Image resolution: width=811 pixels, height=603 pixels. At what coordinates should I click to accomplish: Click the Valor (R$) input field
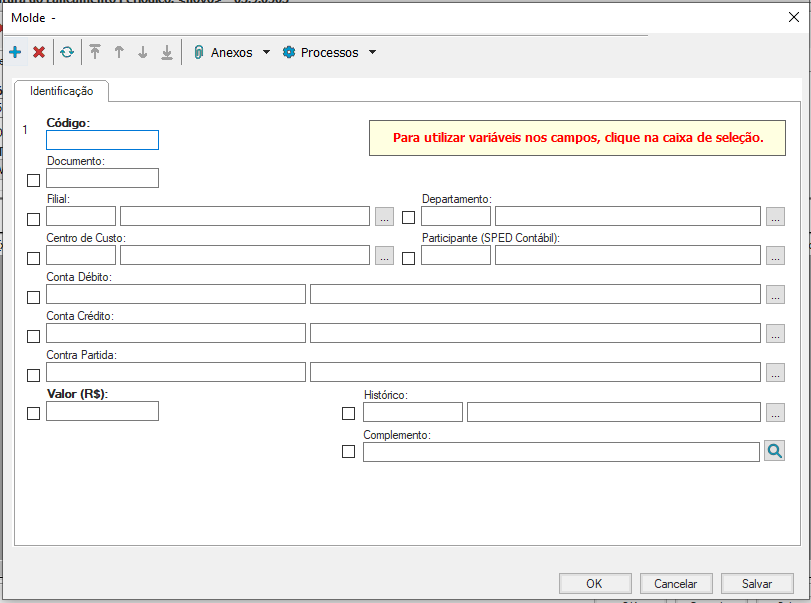[x=102, y=411]
